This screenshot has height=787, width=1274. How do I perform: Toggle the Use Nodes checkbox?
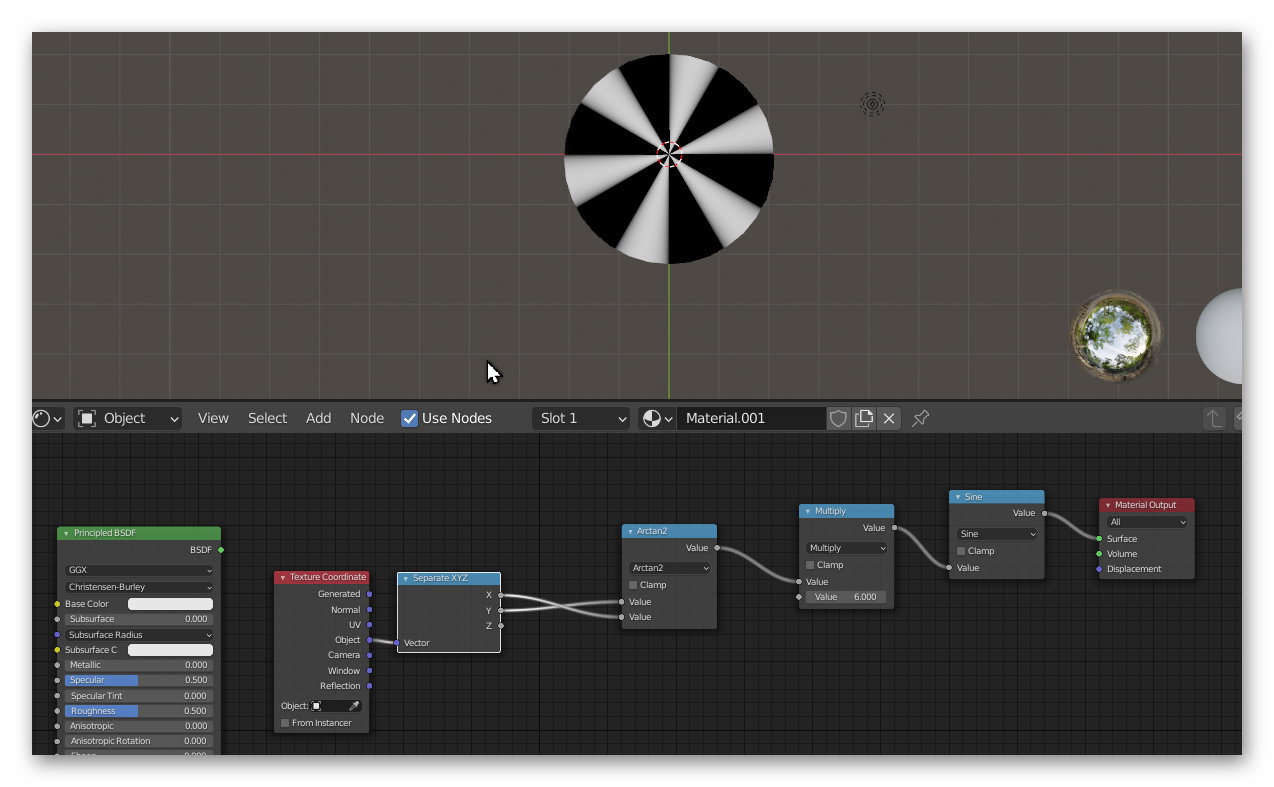coord(409,418)
